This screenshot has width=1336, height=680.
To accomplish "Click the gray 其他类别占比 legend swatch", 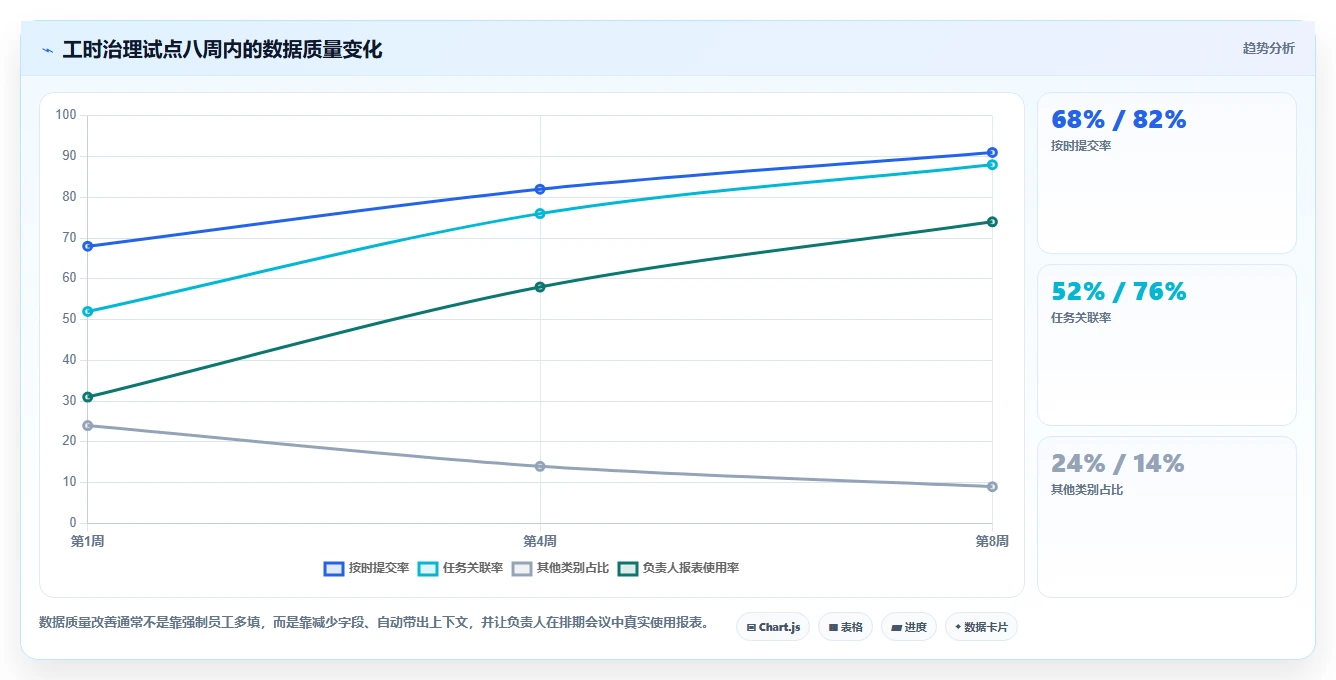I will click(522, 568).
